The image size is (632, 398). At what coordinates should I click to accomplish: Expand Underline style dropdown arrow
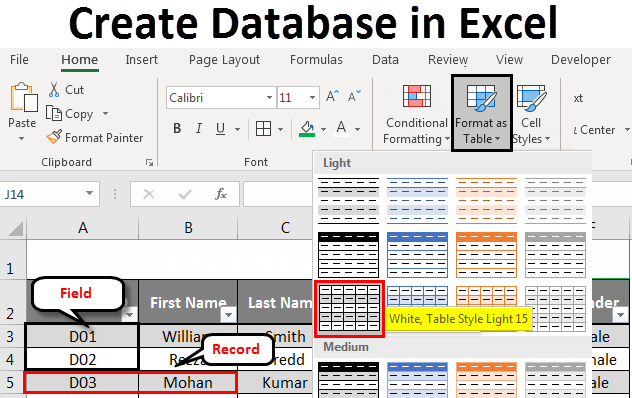[237, 129]
